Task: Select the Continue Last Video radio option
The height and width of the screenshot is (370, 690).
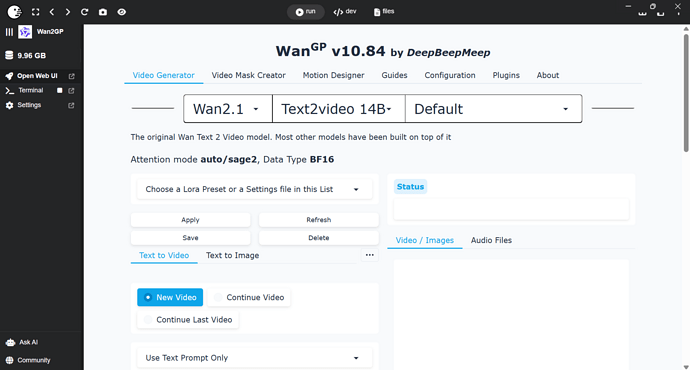Action: [x=188, y=320]
